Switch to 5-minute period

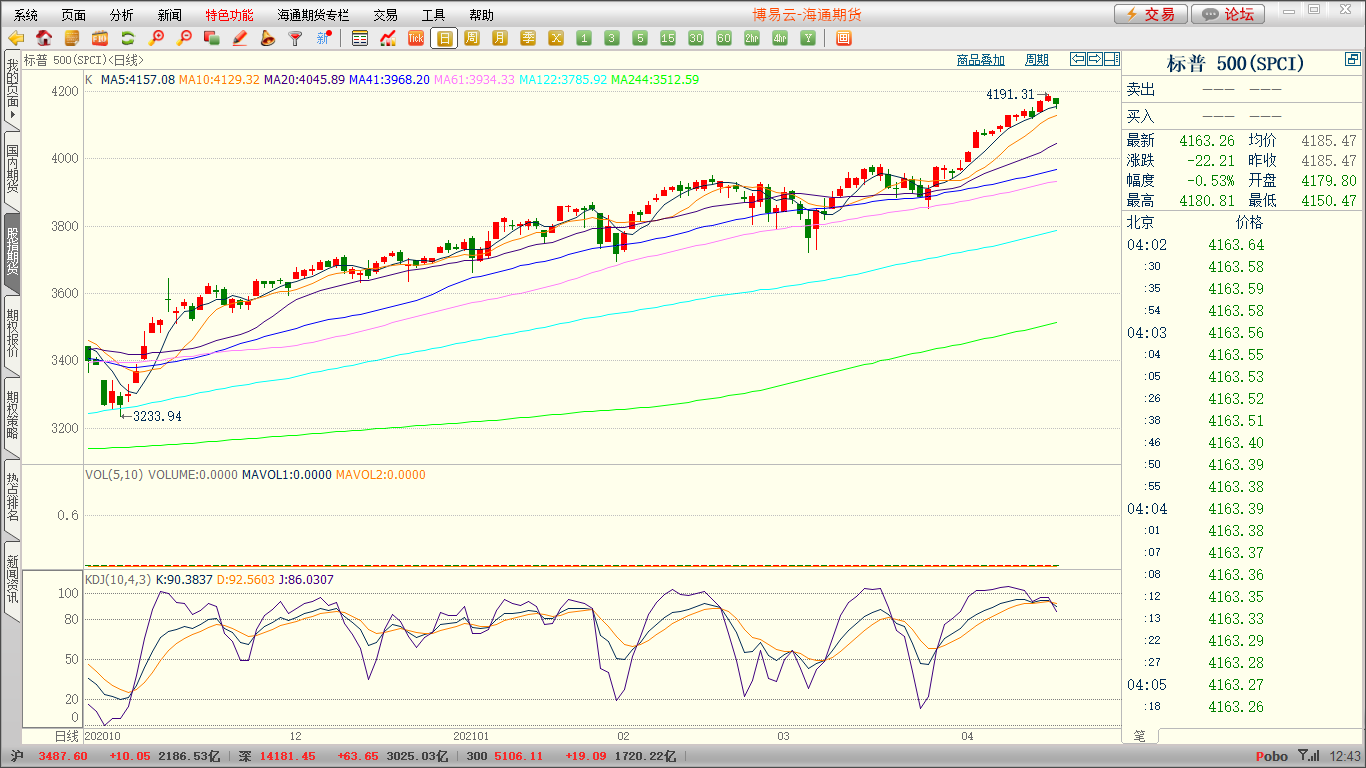(640, 38)
